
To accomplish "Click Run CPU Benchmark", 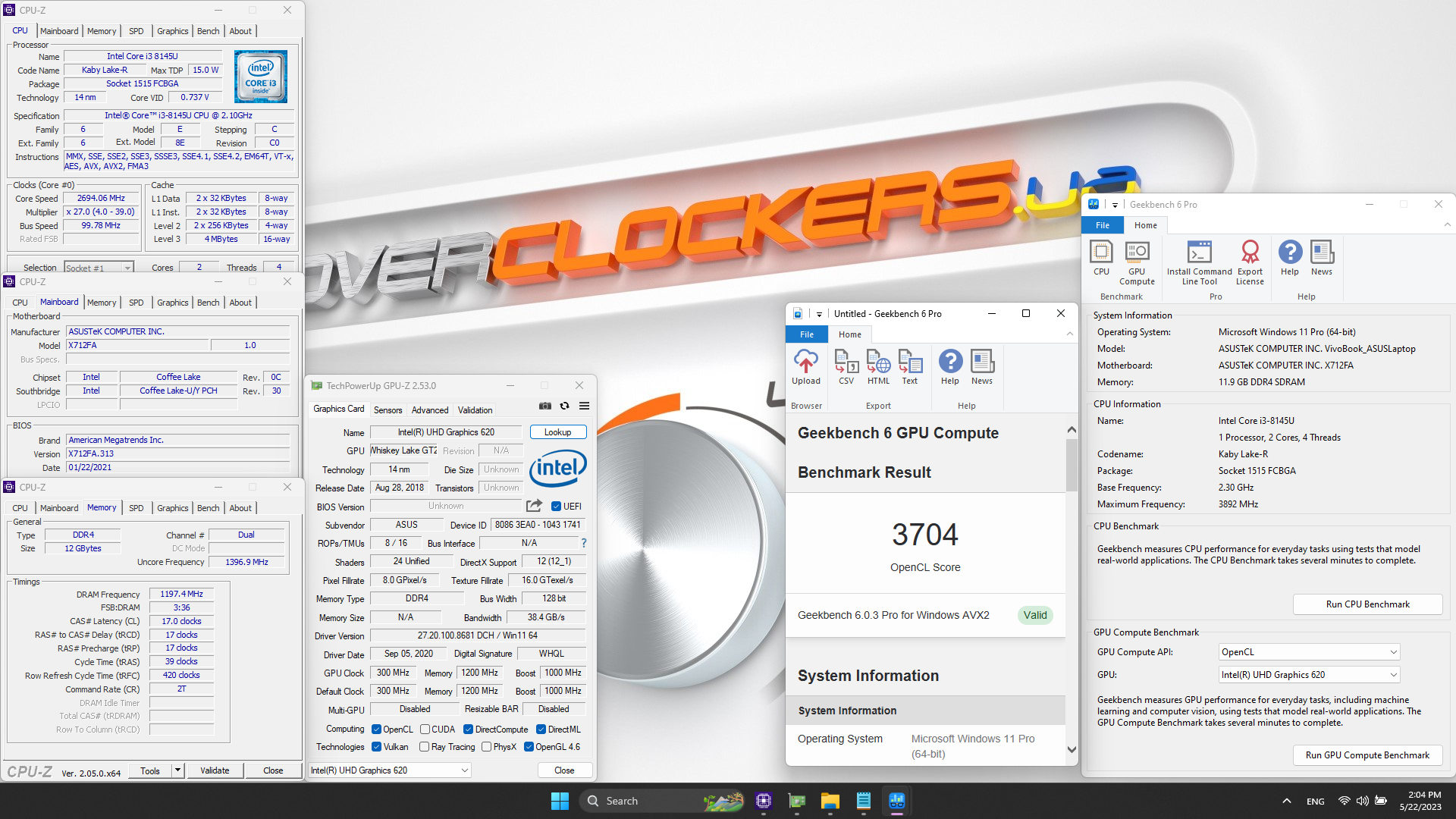I will coord(1367,604).
